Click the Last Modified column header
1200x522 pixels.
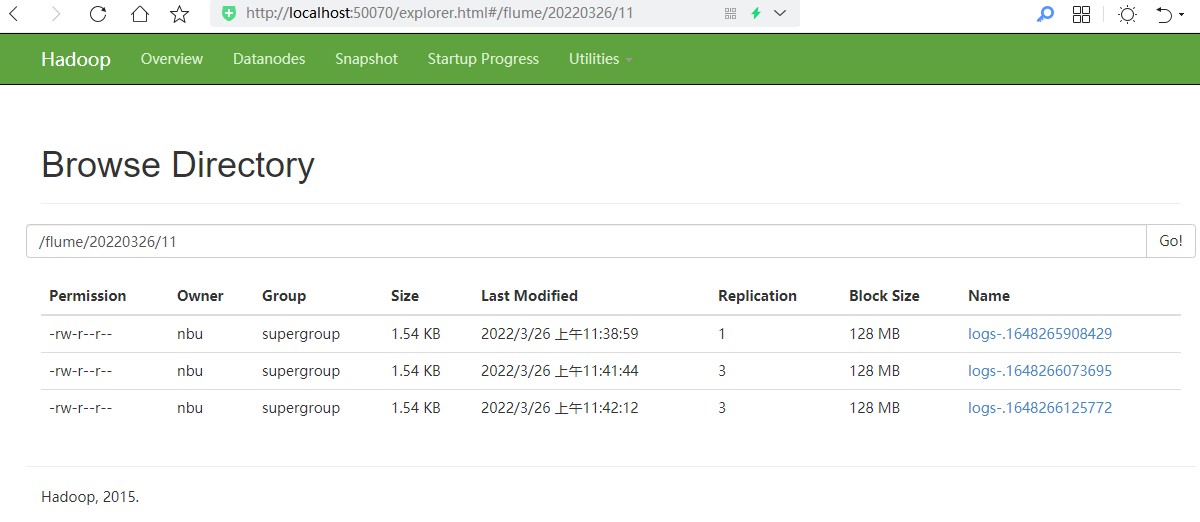coord(529,296)
